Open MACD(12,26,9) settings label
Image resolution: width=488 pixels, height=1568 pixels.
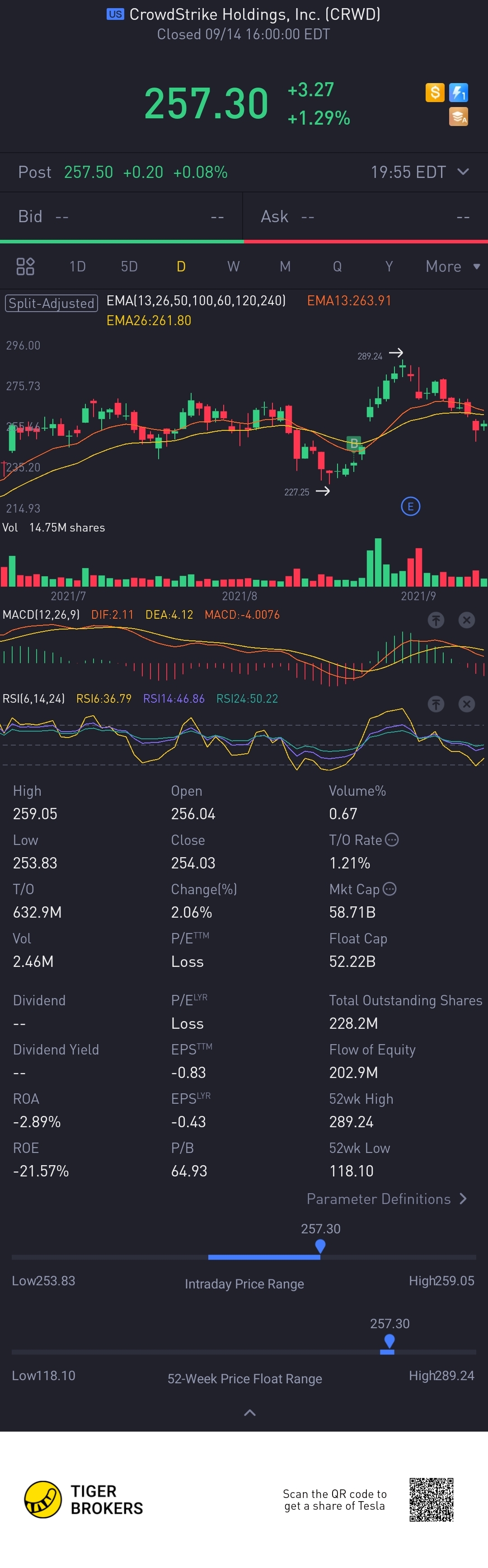point(41,614)
